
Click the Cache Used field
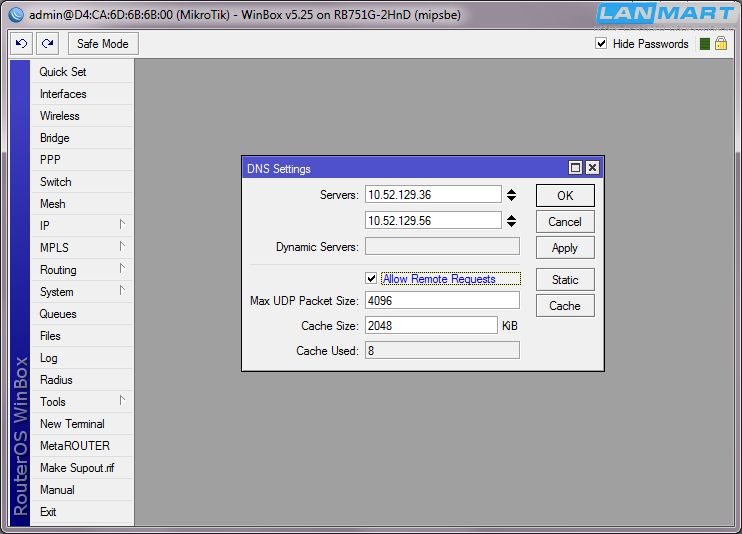pos(442,351)
